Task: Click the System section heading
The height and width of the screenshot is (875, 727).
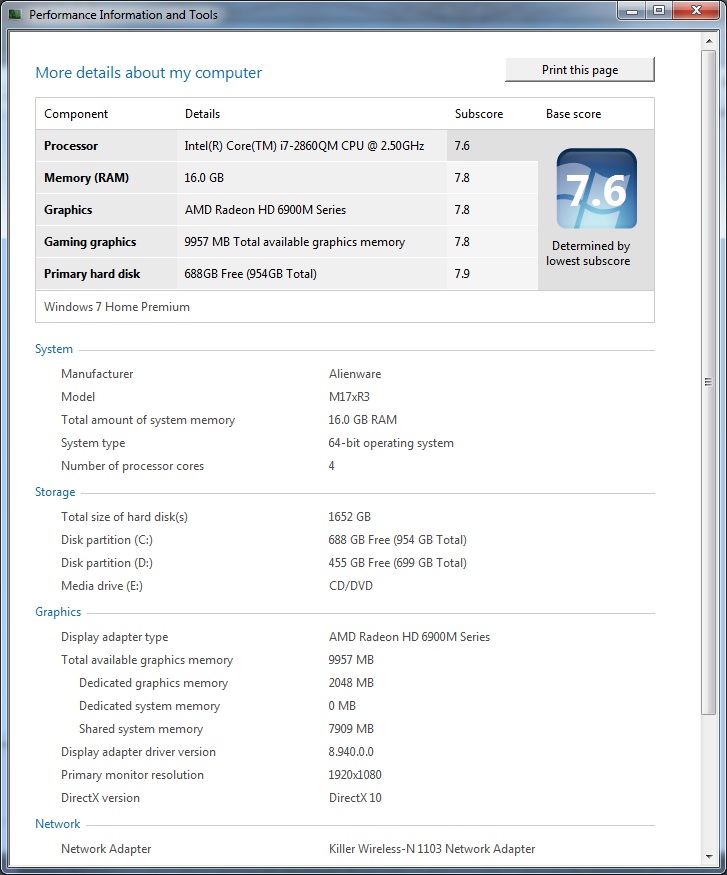Action: (54, 349)
